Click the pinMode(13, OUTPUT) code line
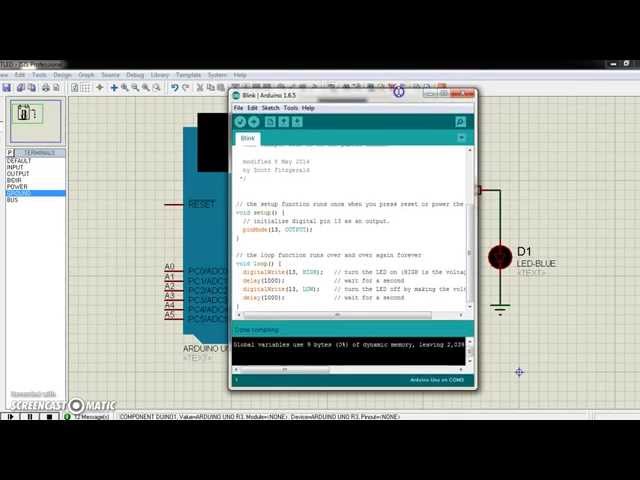Image resolution: width=640 pixels, height=480 pixels. (x=278, y=230)
